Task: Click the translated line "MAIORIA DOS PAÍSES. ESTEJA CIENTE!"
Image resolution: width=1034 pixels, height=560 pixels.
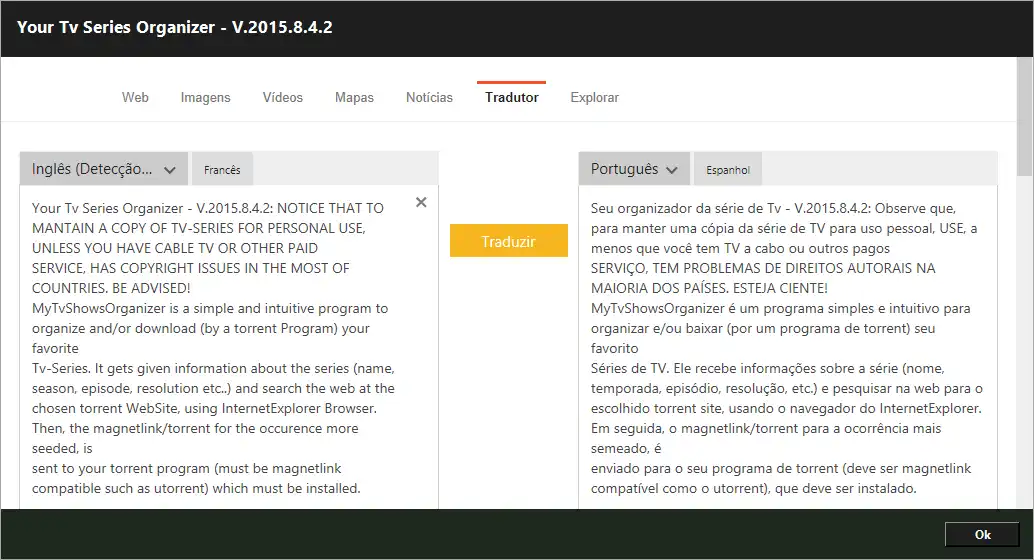Action: [x=709, y=288]
